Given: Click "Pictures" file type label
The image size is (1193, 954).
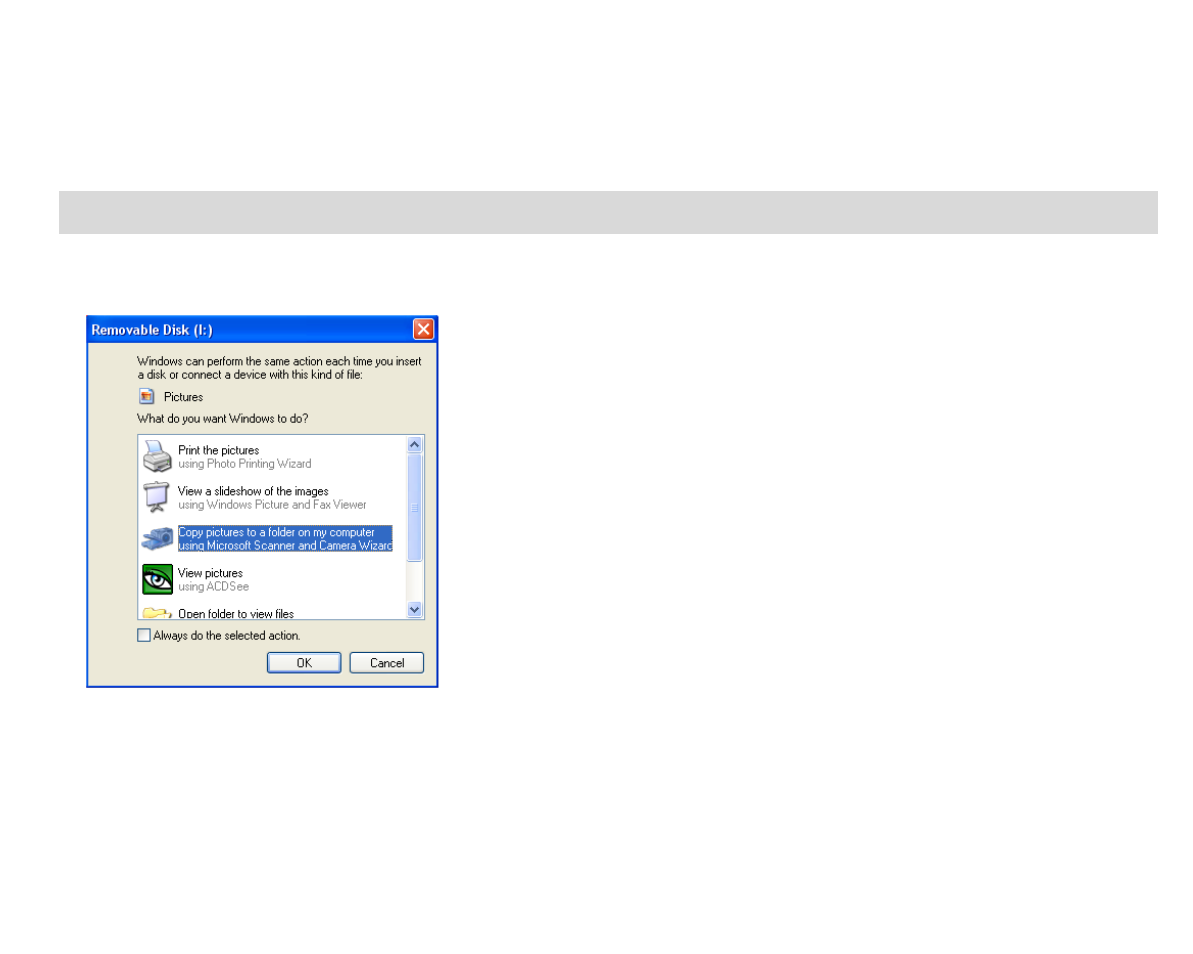Looking at the screenshot, I should point(183,397).
